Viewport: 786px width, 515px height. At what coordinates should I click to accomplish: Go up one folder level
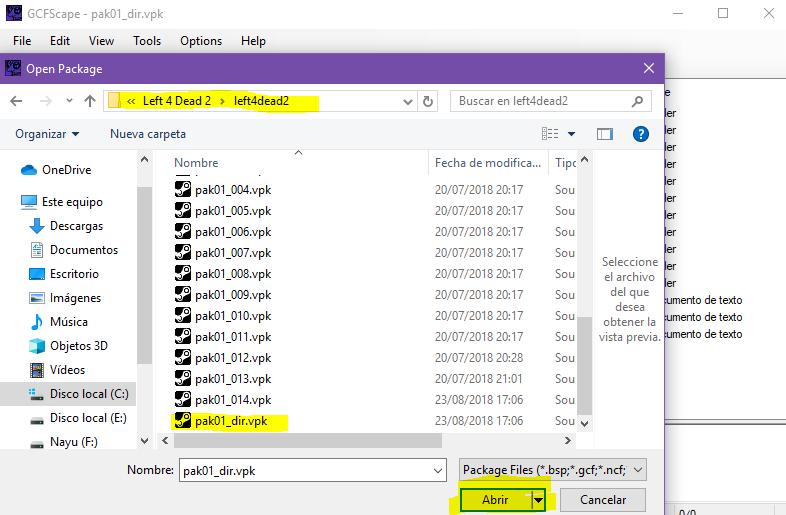(90, 101)
